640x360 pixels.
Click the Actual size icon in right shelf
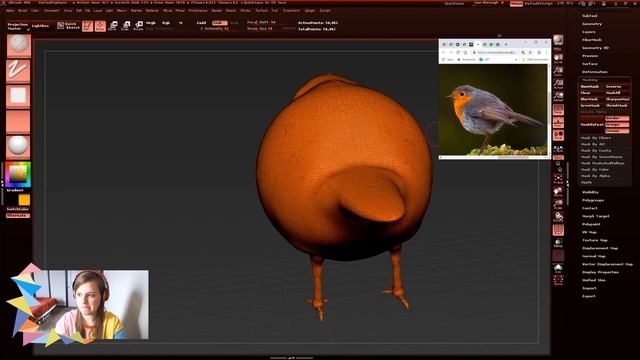558,84
